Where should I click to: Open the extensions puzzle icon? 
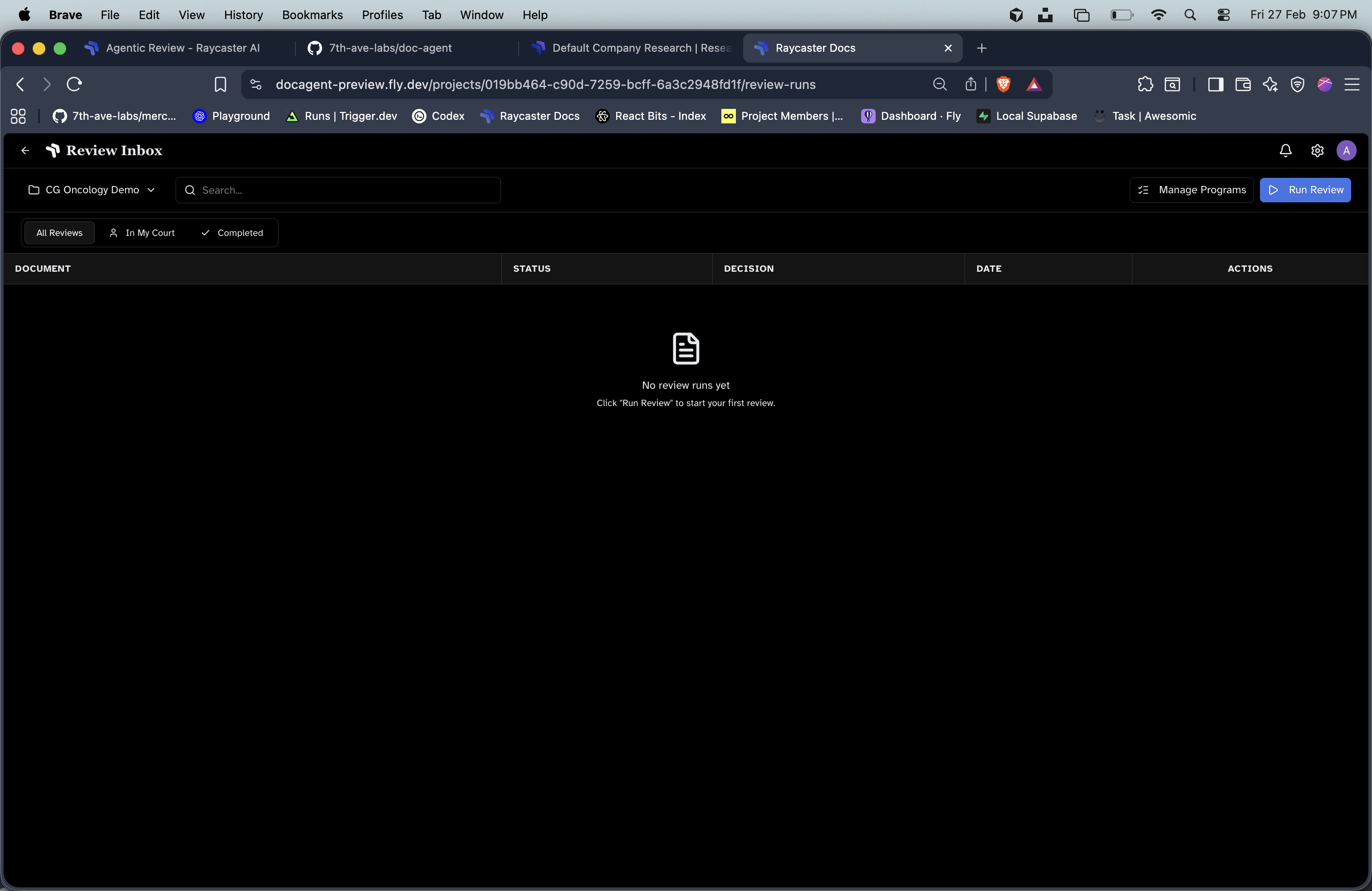point(1146,84)
